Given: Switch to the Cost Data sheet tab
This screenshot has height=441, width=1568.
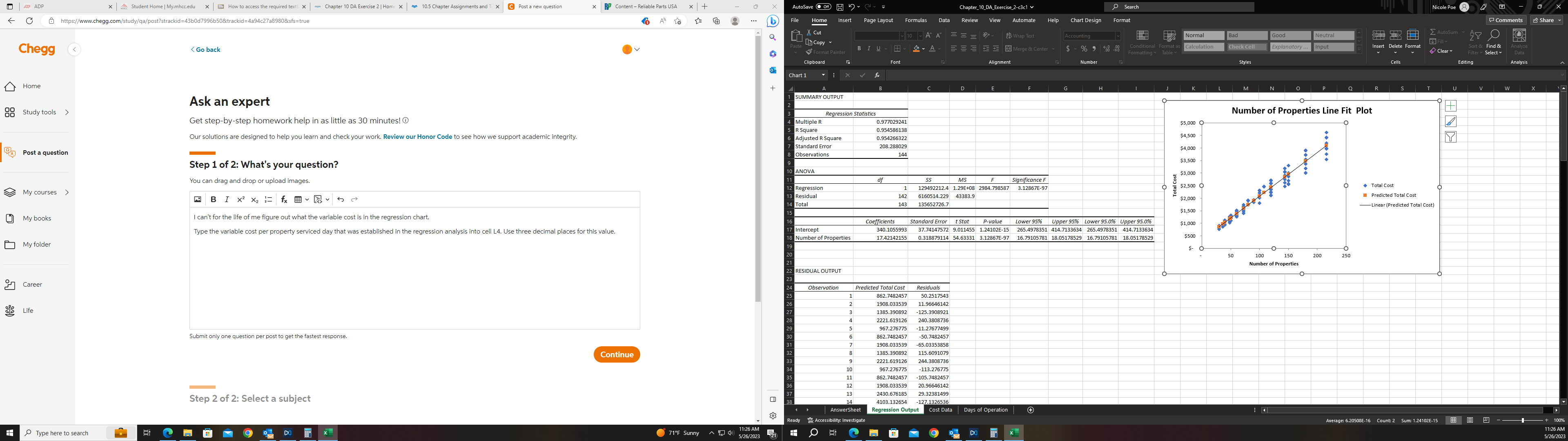Looking at the screenshot, I should tap(940, 410).
